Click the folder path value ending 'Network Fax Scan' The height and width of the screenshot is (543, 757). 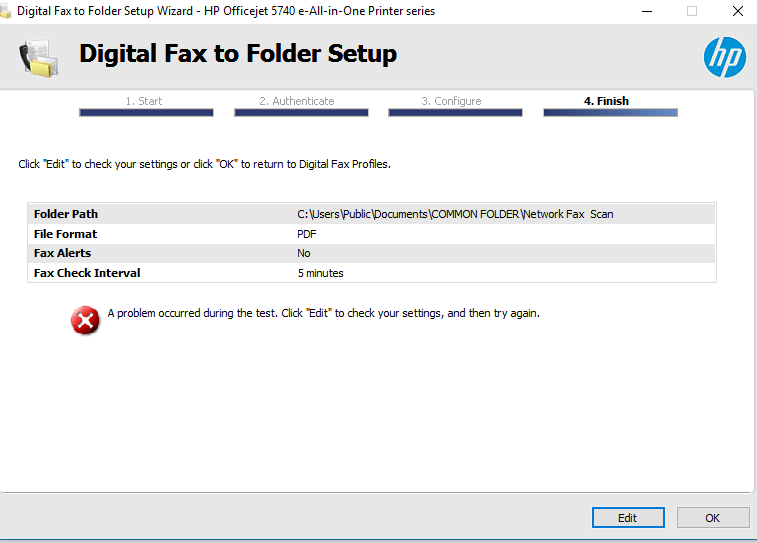click(455, 214)
